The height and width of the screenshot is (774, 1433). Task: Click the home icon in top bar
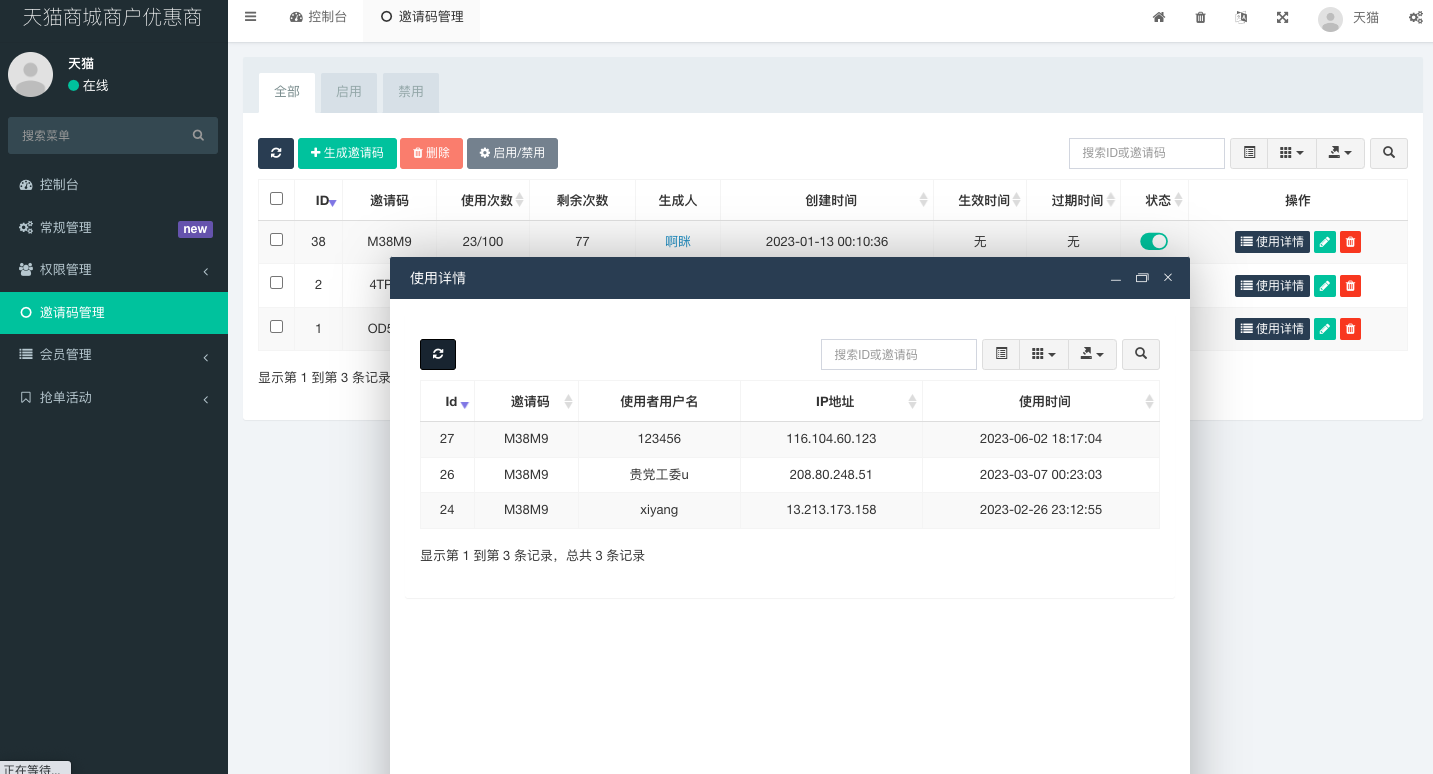point(1159,17)
